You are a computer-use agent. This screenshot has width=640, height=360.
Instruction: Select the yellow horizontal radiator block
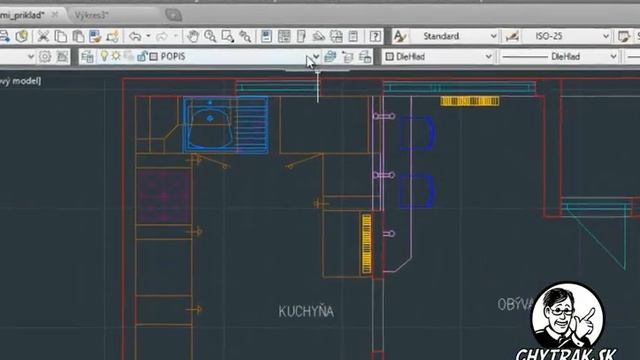(x=470, y=101)
